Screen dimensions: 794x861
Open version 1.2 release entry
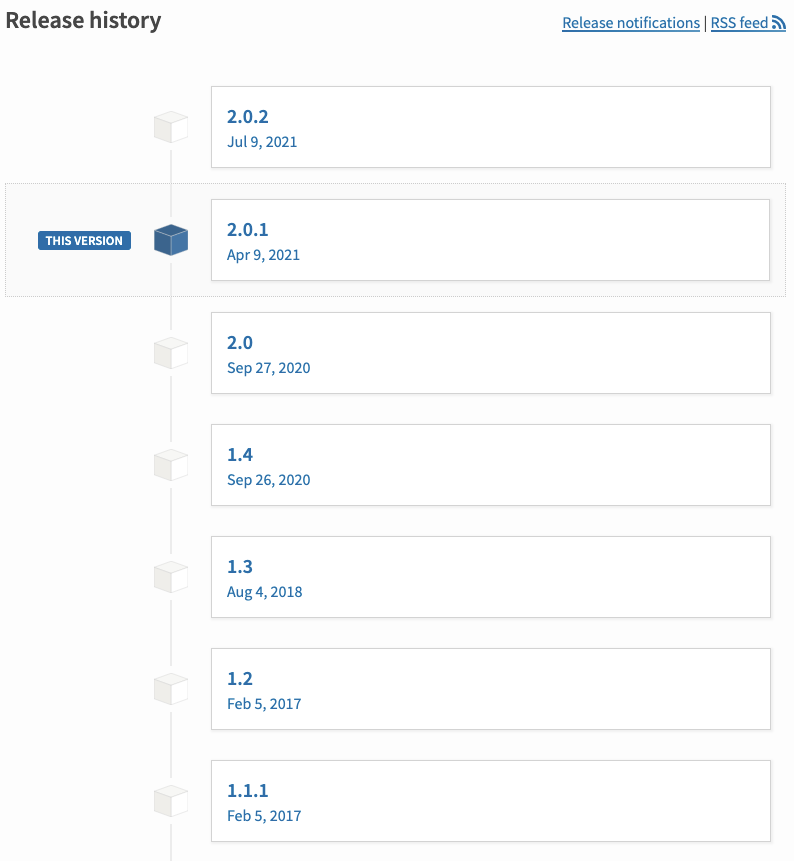pos(490,688)
